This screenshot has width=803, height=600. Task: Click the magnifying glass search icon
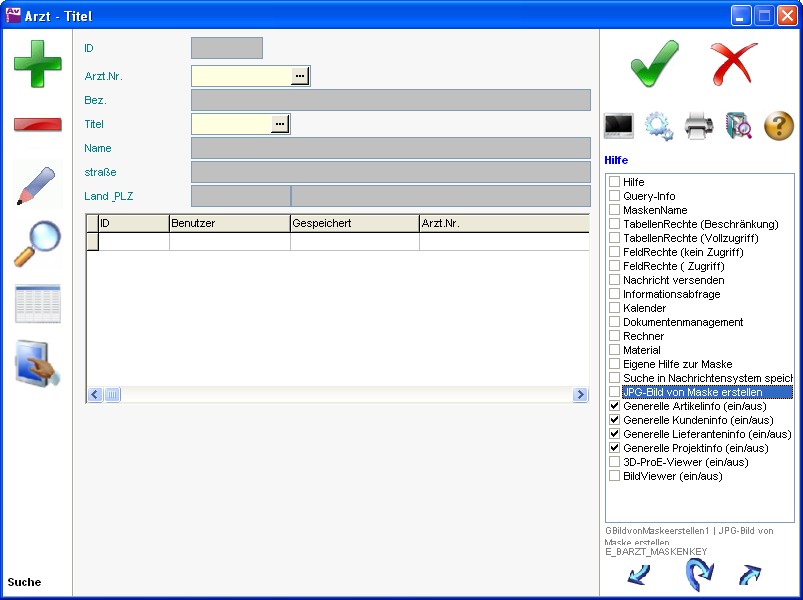[37, 245]
